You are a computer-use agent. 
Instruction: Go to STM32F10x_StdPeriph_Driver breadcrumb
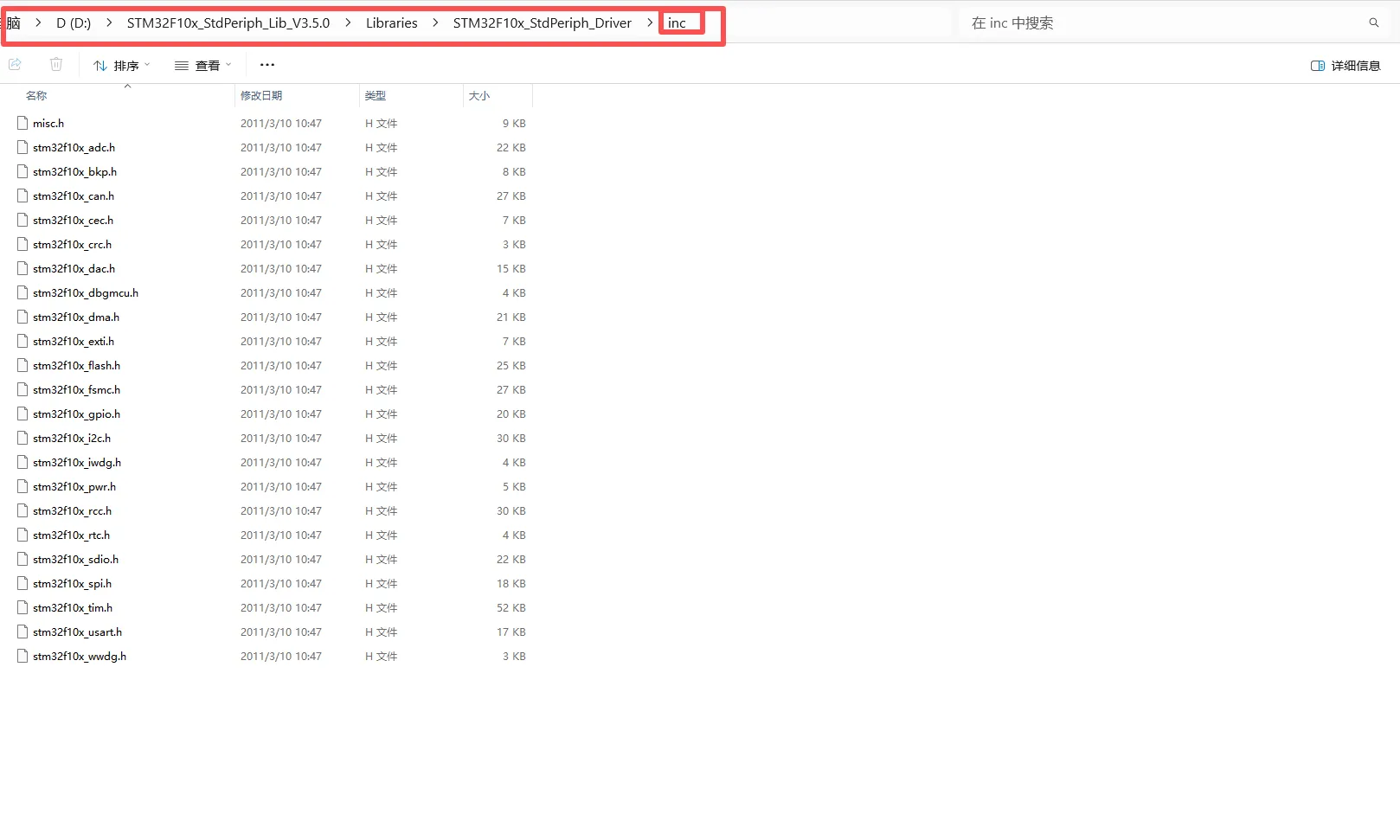pos(543,23)
